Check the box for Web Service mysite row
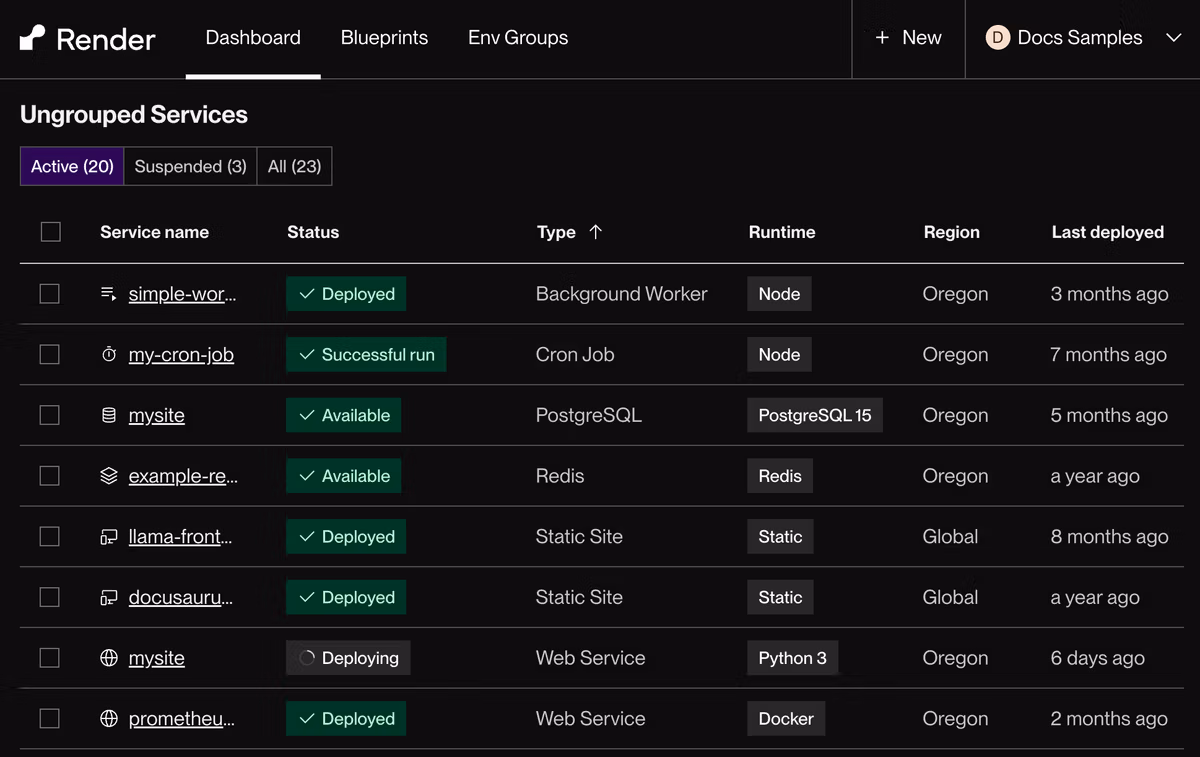1200x757 pixels. 50,658
